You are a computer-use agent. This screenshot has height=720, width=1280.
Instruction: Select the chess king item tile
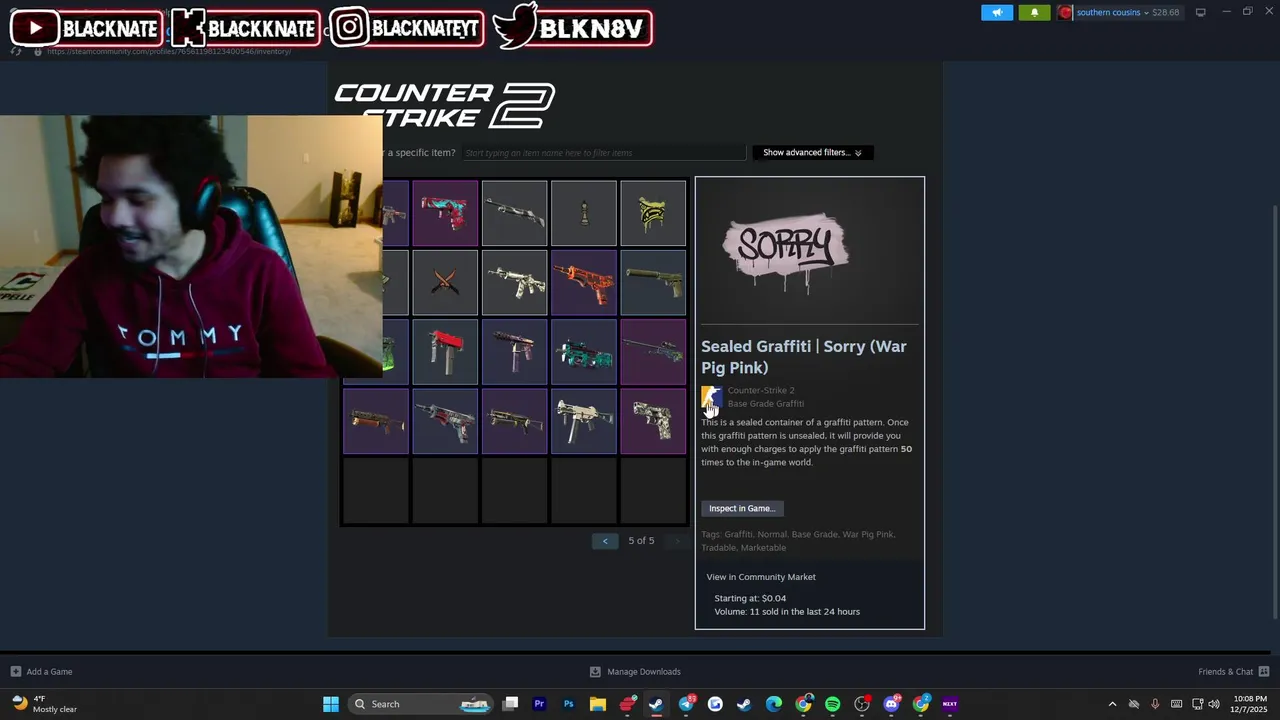584,213
